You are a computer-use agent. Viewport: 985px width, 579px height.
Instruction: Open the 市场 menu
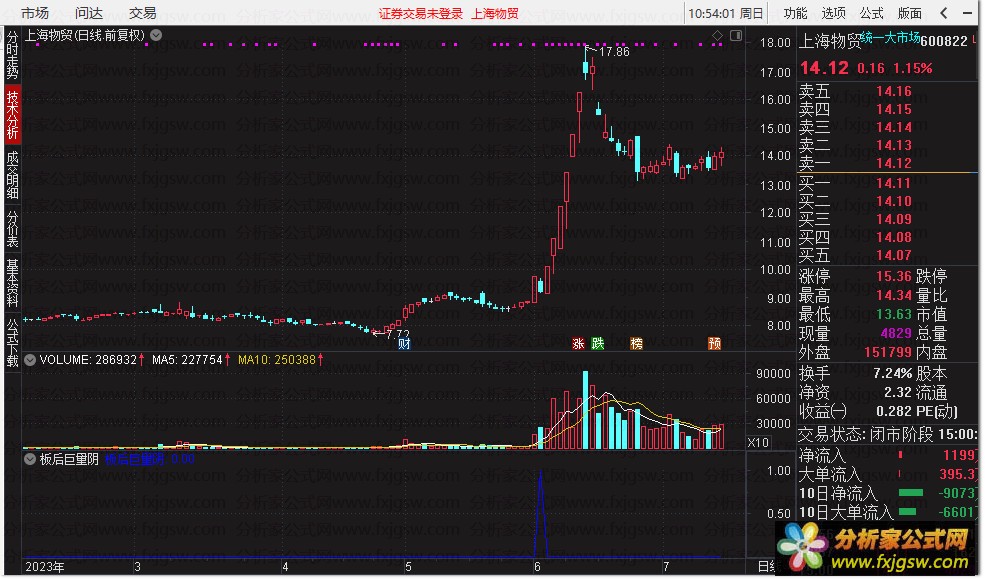pyautogui.click(x=35, y=13)
